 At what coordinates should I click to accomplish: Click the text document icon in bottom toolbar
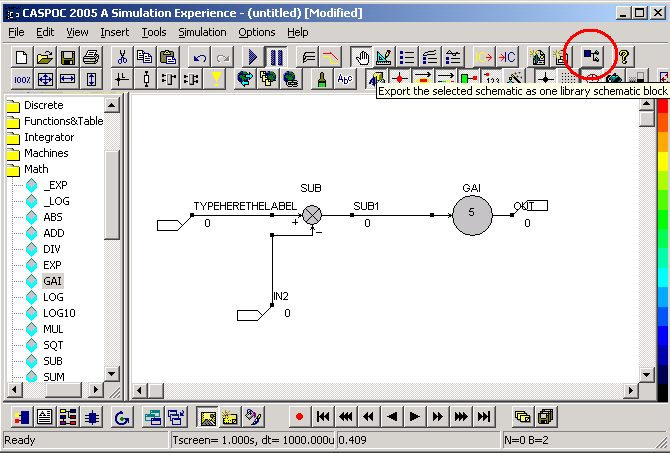click(x=44, y=417)
